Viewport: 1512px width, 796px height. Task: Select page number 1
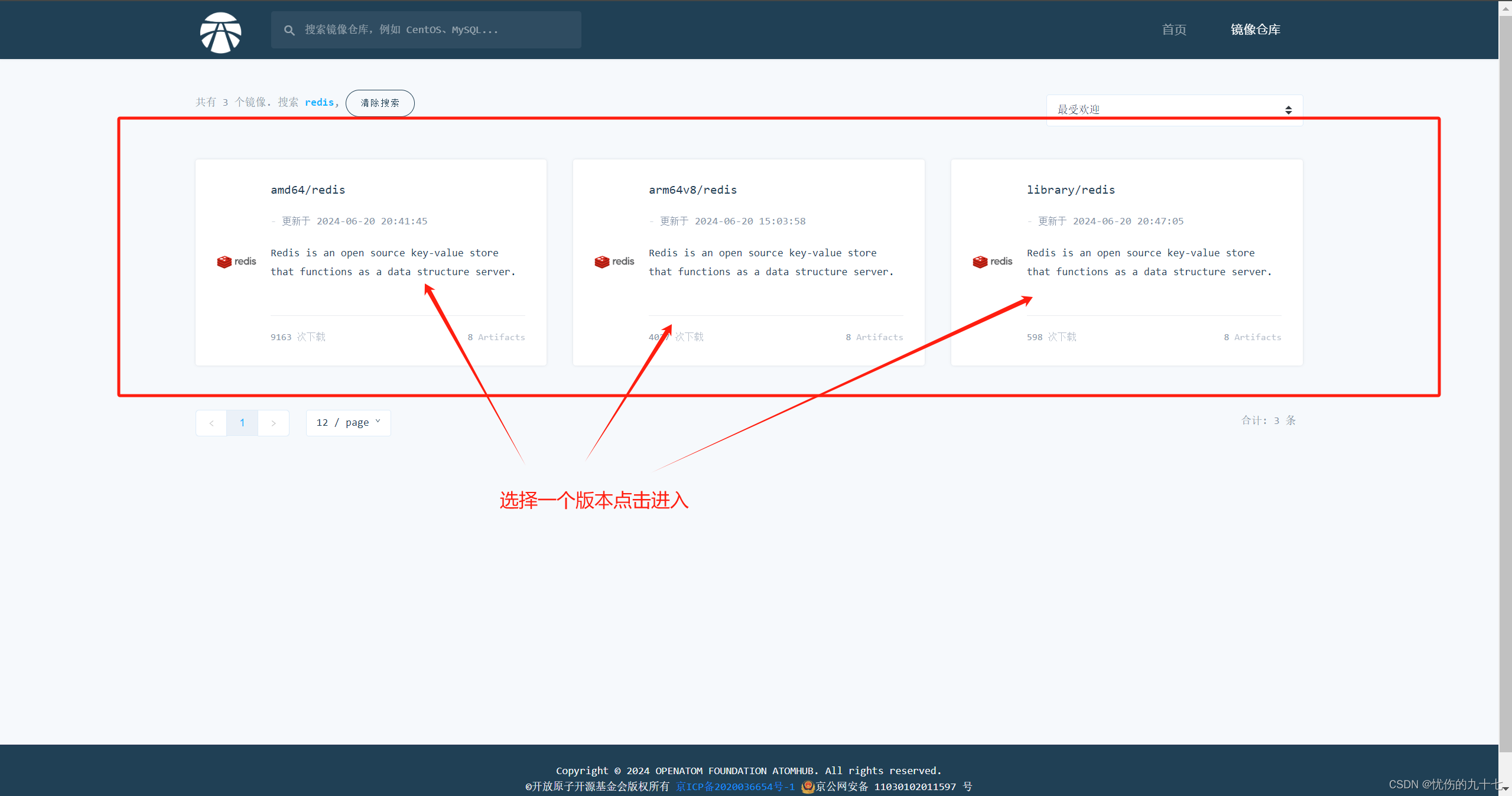[242, 422]
